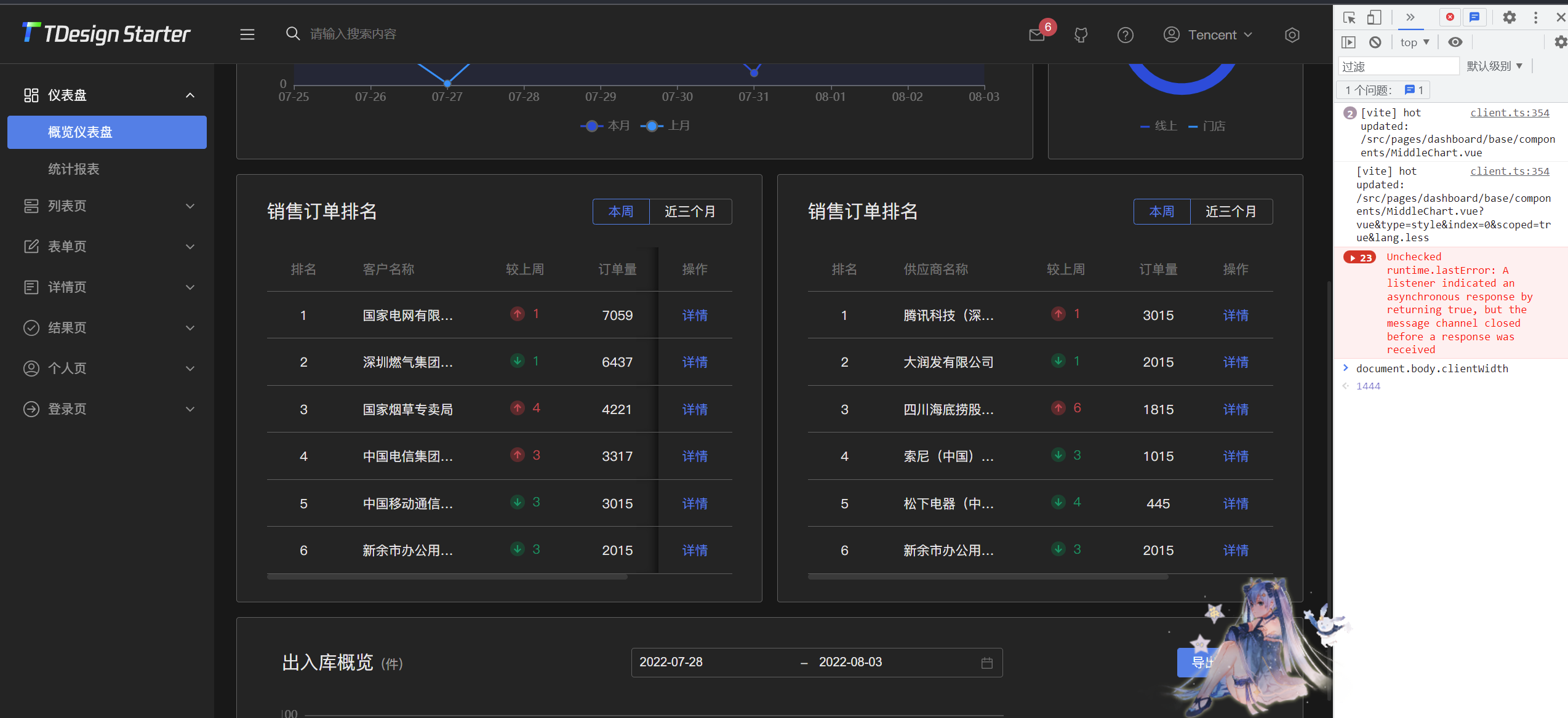
Task: Click the hamburger menu to collapse the sidebar
Action: tap(247, 34)
